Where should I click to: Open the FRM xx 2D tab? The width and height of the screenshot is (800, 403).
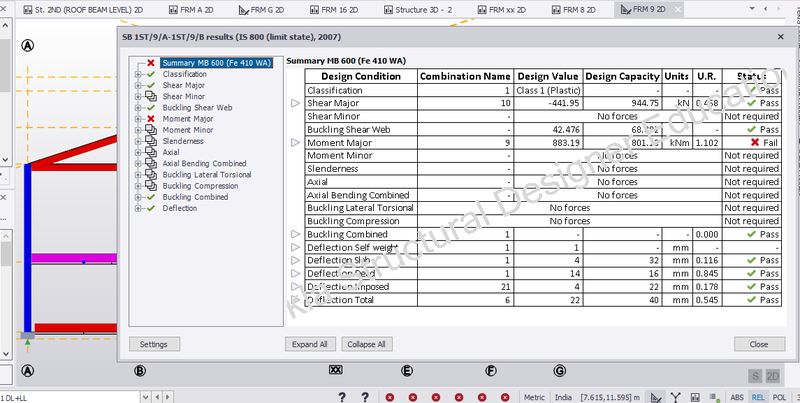(501, 10)
